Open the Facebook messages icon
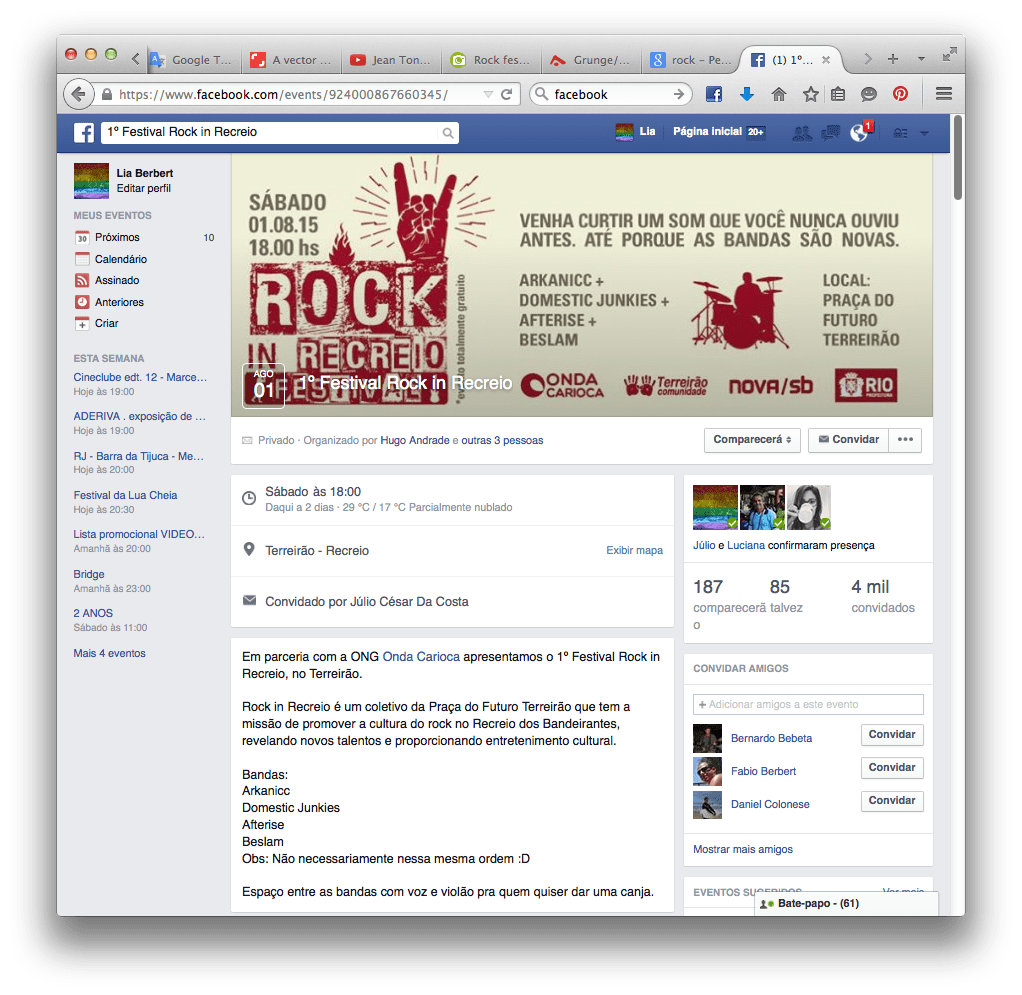Image resolution: width=1022 pixels, height=995 pixels. 829,133
